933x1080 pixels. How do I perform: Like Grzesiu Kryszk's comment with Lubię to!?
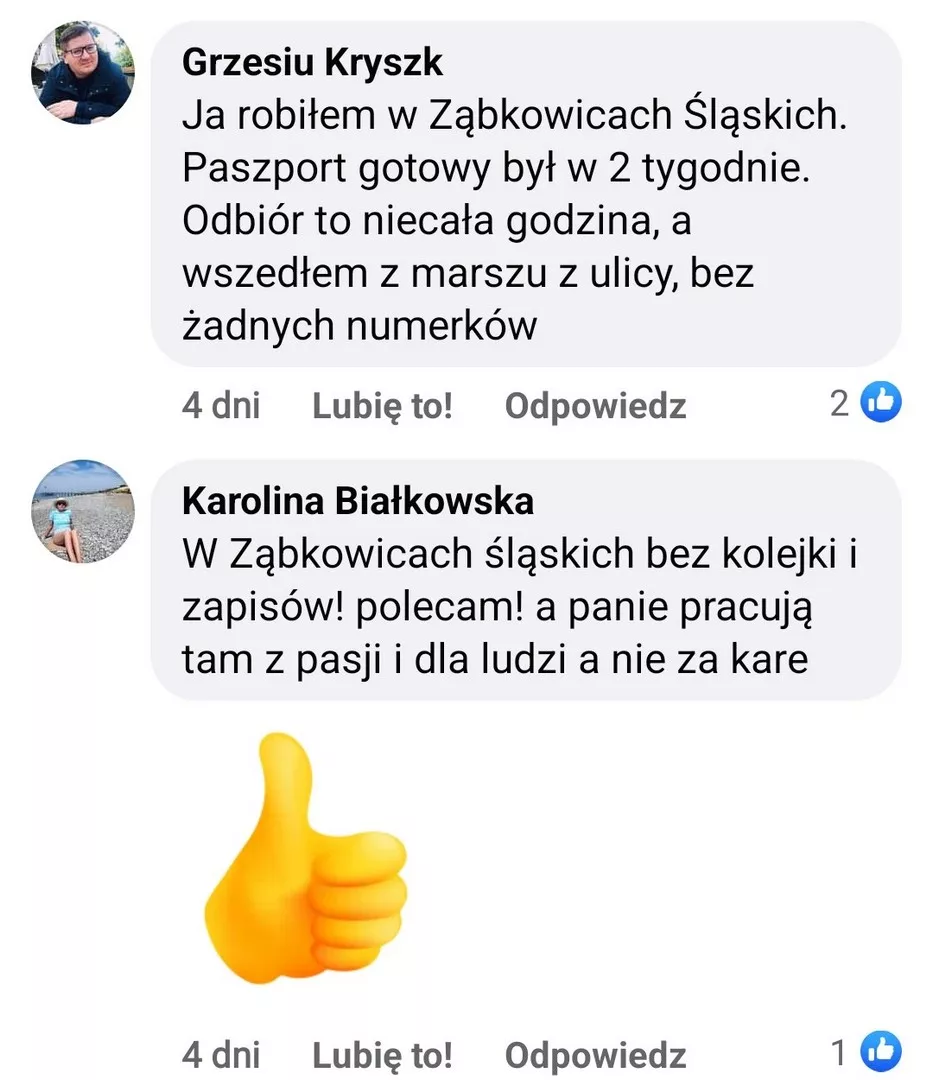382,406
